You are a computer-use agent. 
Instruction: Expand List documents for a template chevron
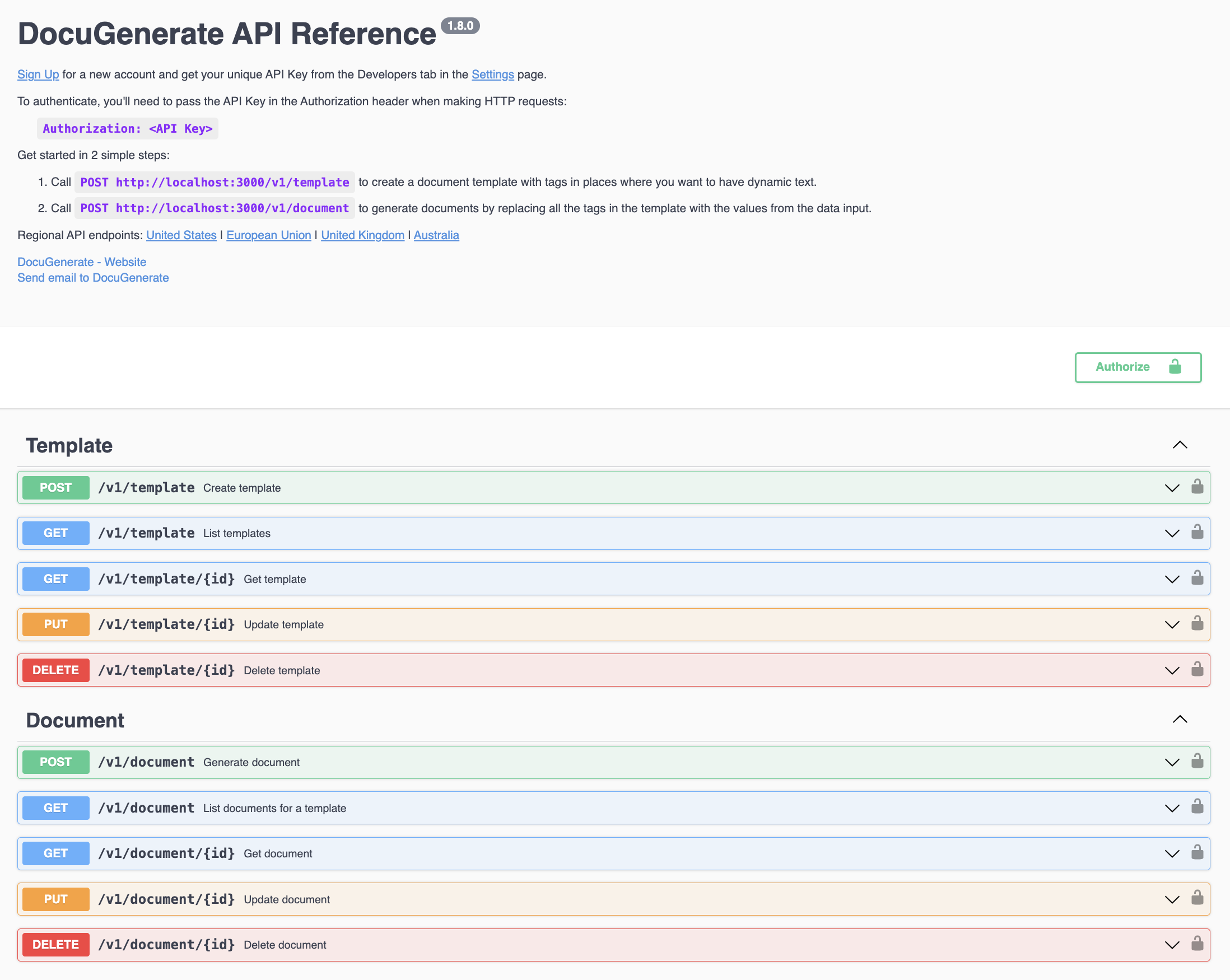pos(1172,808)
